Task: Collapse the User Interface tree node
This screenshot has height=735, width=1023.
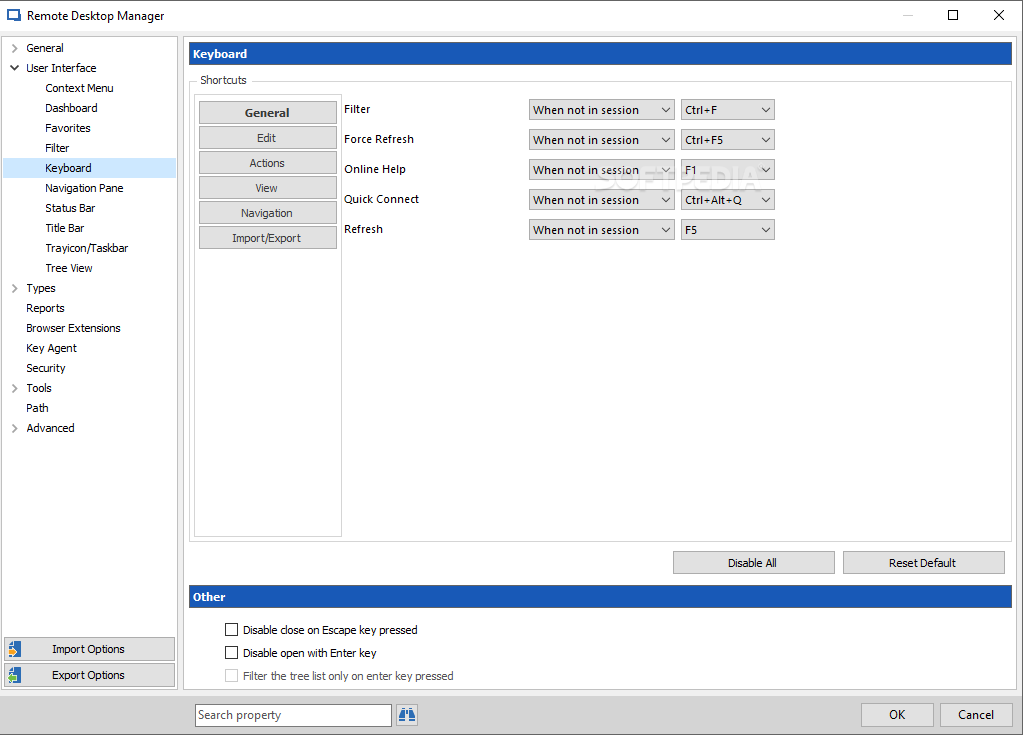Action: tap(14, 68)
